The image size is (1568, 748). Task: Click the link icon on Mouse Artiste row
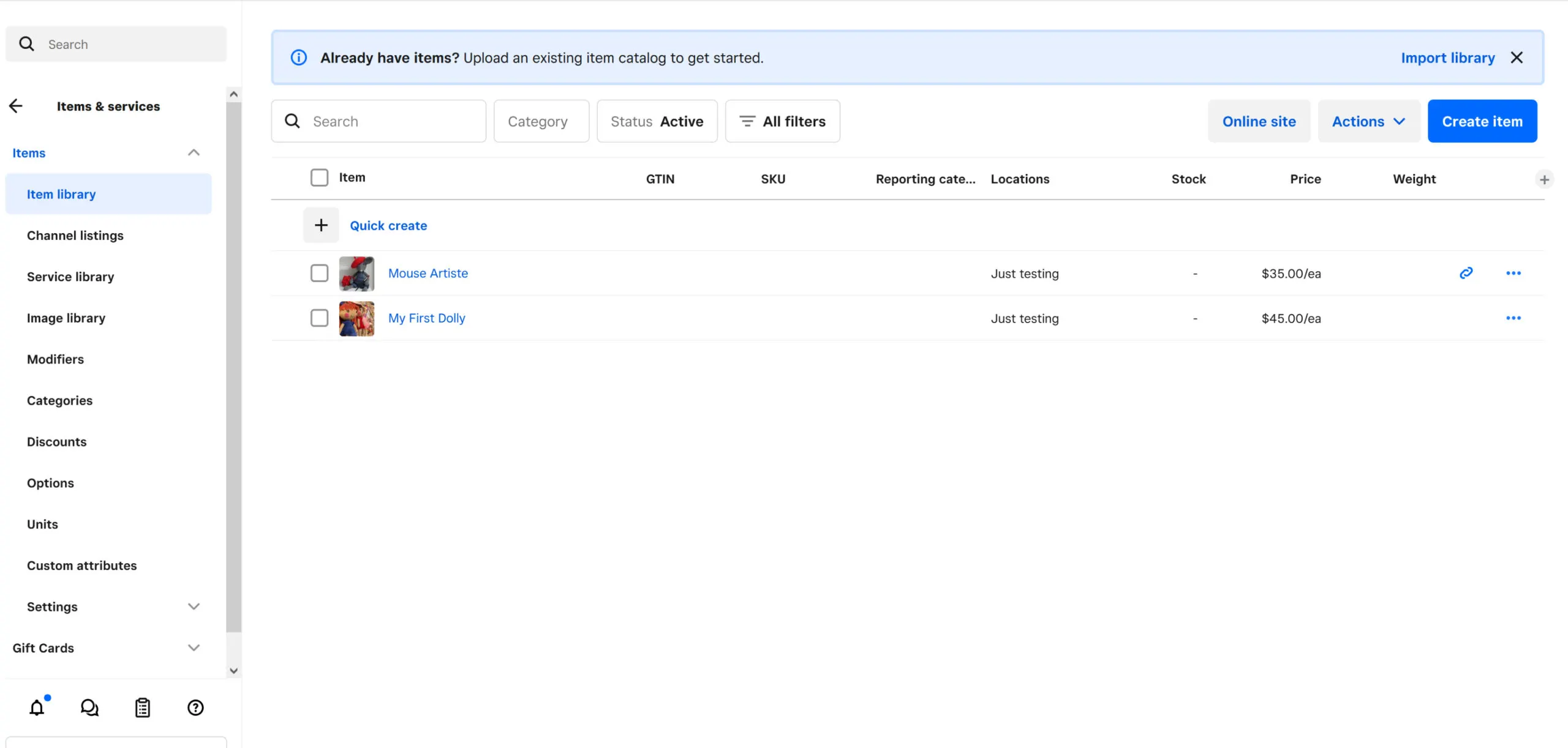(x=1466, y=273)
